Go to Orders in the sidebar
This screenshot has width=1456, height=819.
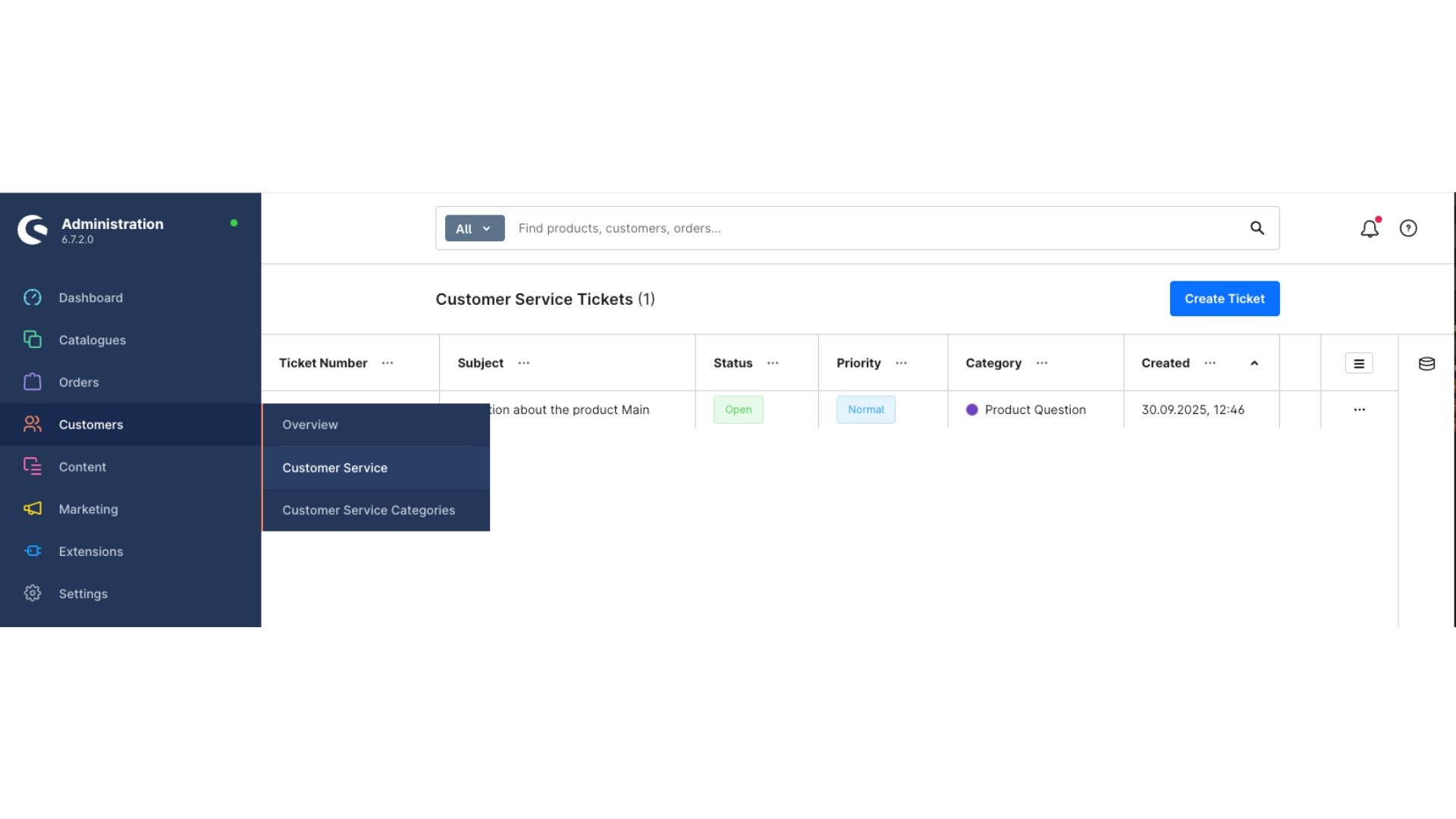[78, 382]
